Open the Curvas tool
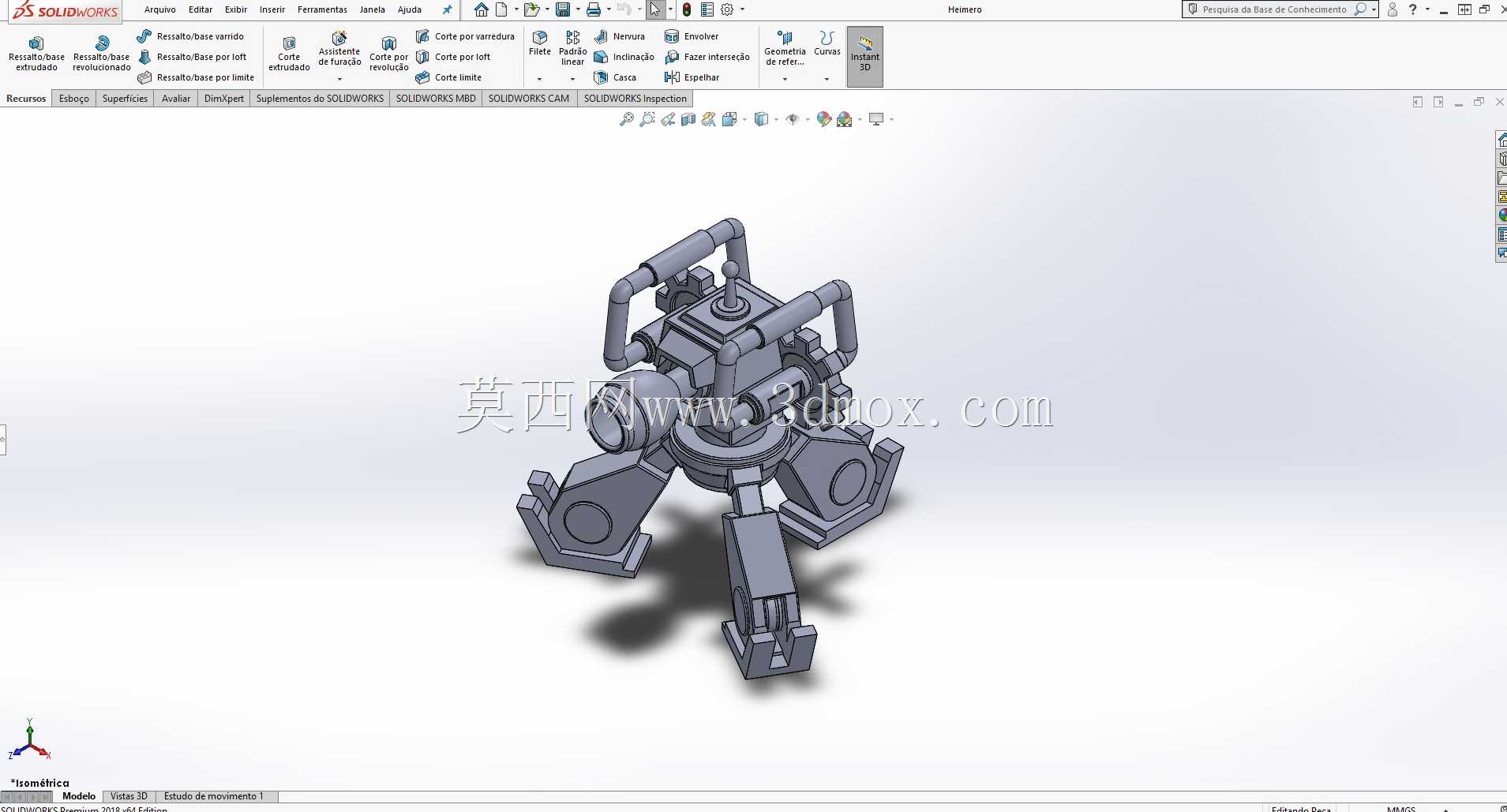The width and height of the screenshot is (1507, 812). pos(827,43)
